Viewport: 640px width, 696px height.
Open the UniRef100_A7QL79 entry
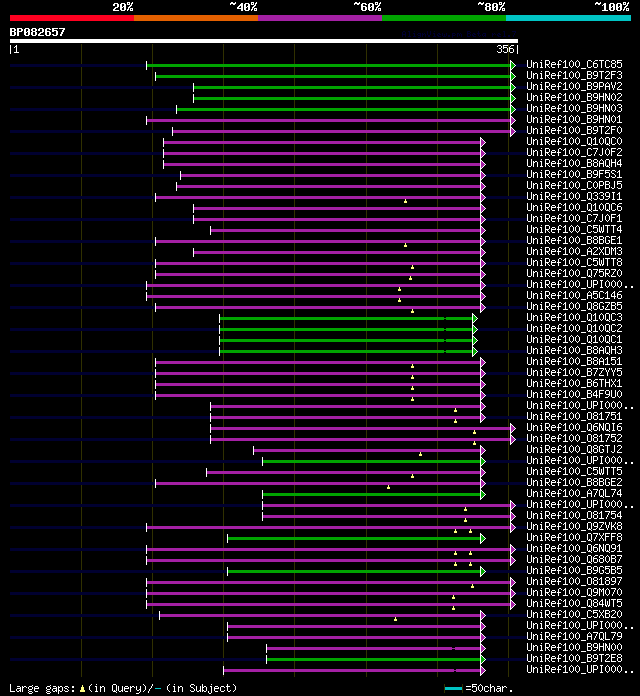click(x=574, y=636)
